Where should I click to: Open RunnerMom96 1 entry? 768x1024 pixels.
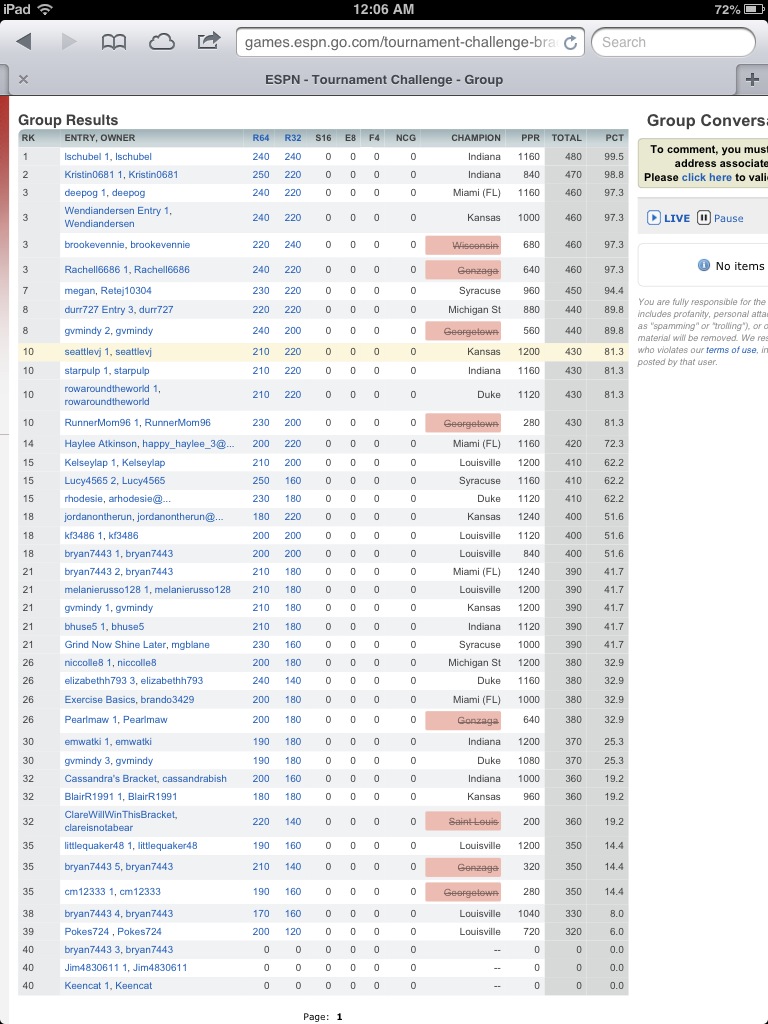tap(137, 423)
